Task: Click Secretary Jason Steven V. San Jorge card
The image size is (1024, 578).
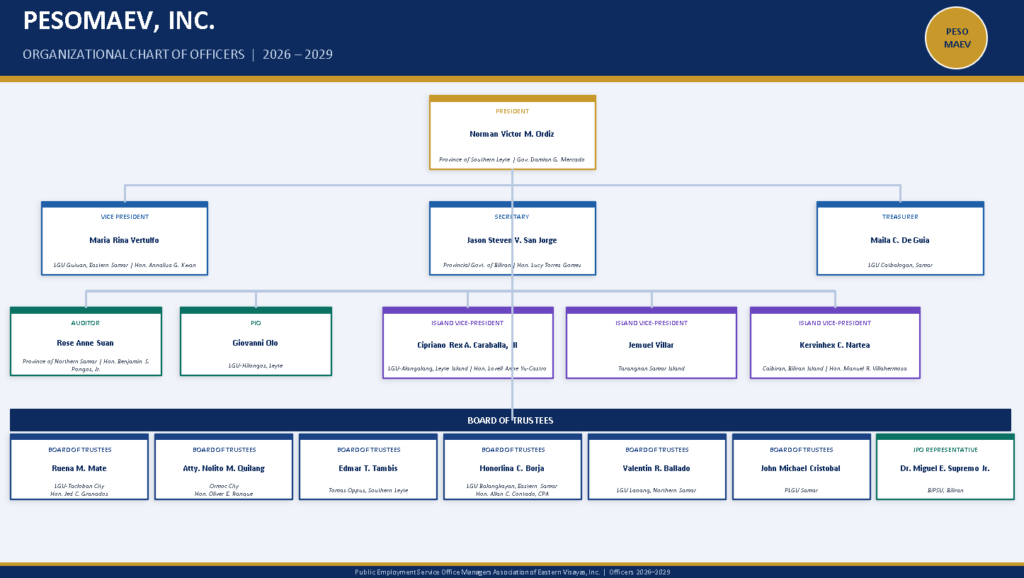Action: (x=512, y=239)
